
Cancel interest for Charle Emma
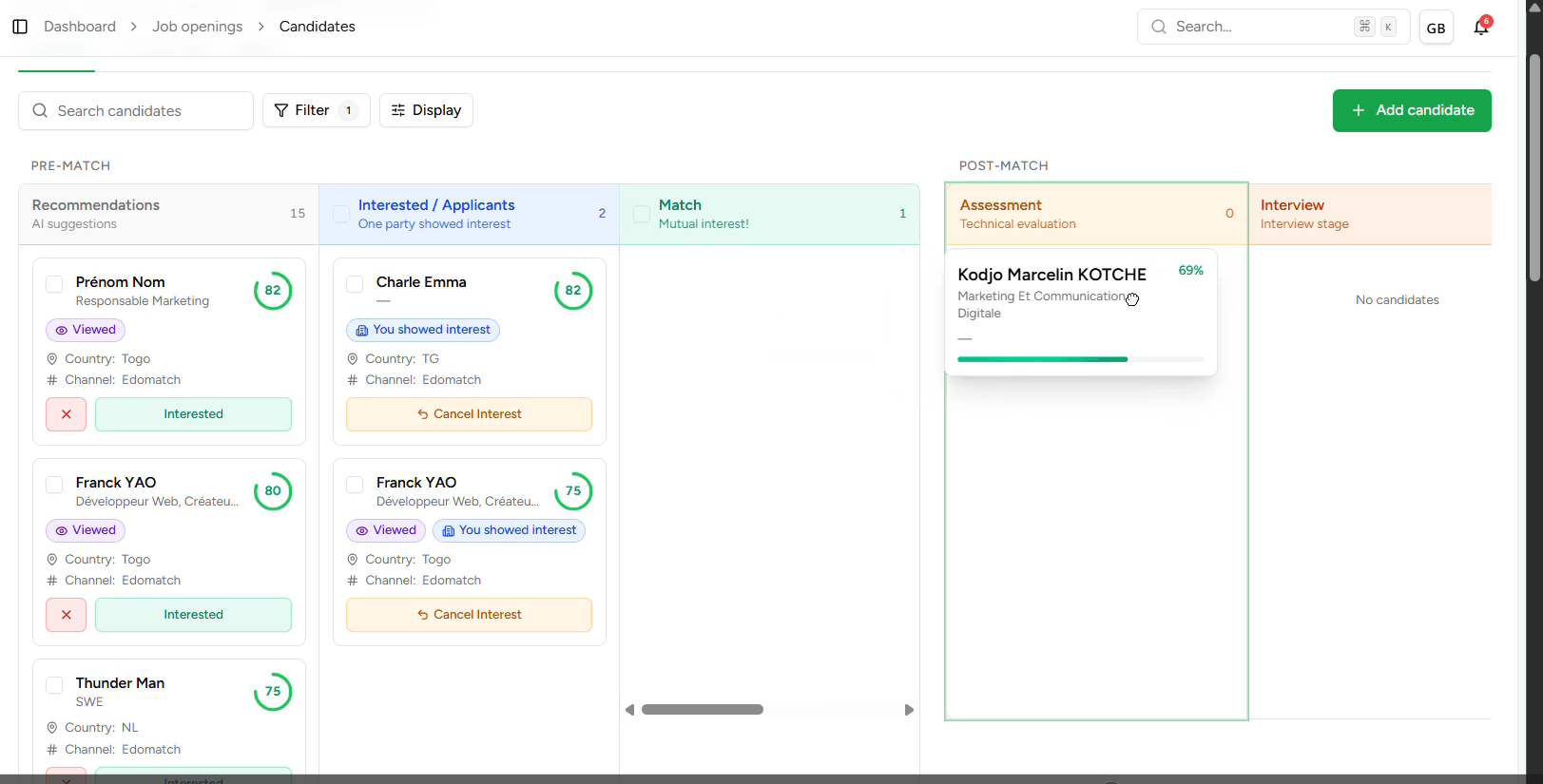pyautogui.click(x=469, y=414)
